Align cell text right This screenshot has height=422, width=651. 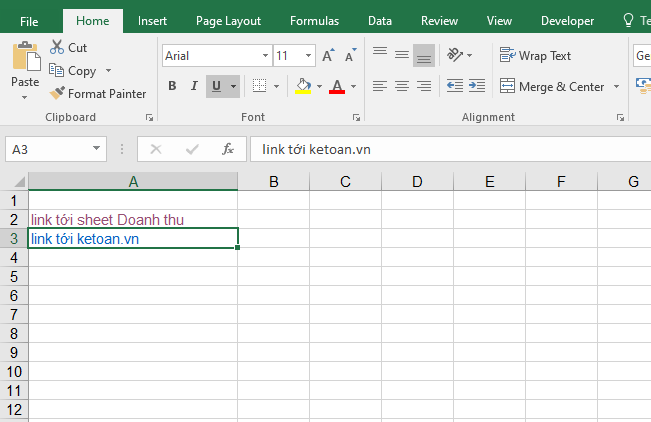click(423, 86)
